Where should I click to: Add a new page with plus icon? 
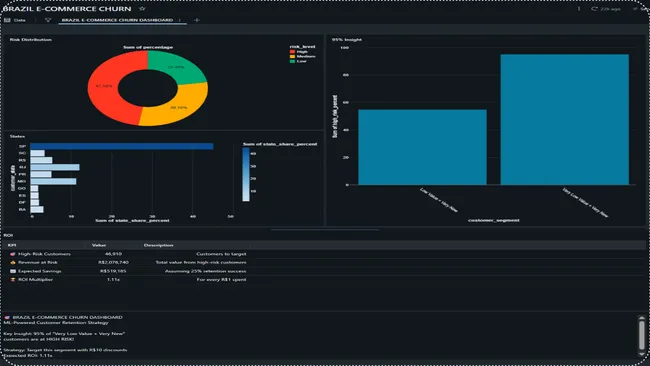(x=197, y=20)
